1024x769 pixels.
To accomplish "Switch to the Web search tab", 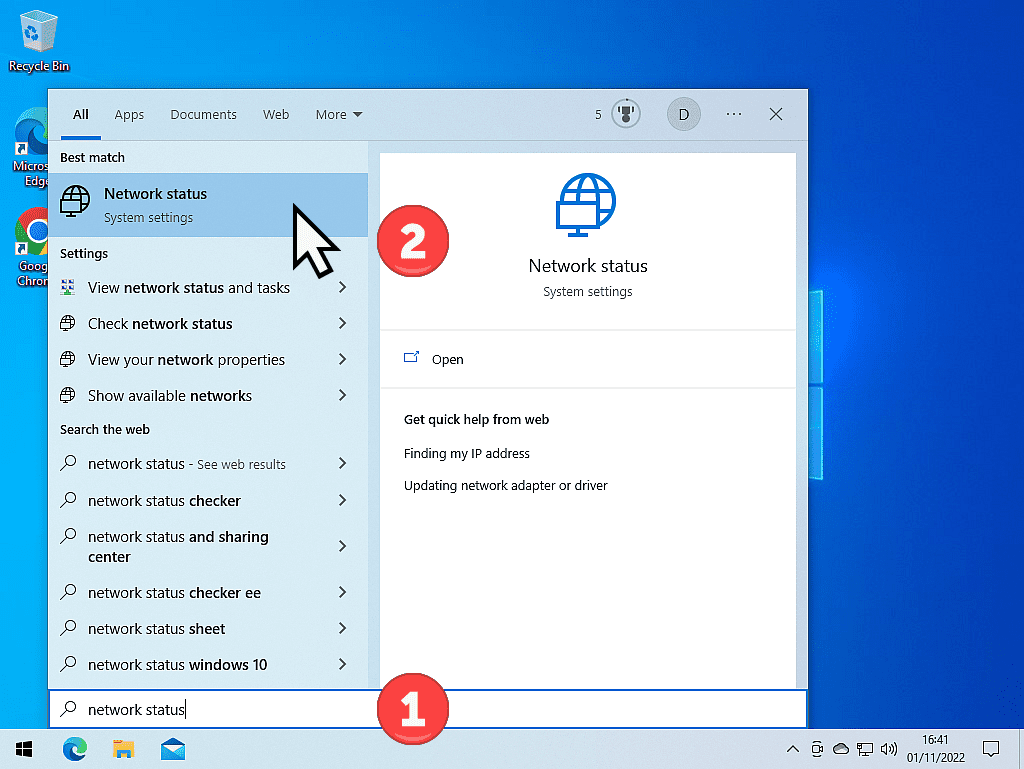I will 276,114.
